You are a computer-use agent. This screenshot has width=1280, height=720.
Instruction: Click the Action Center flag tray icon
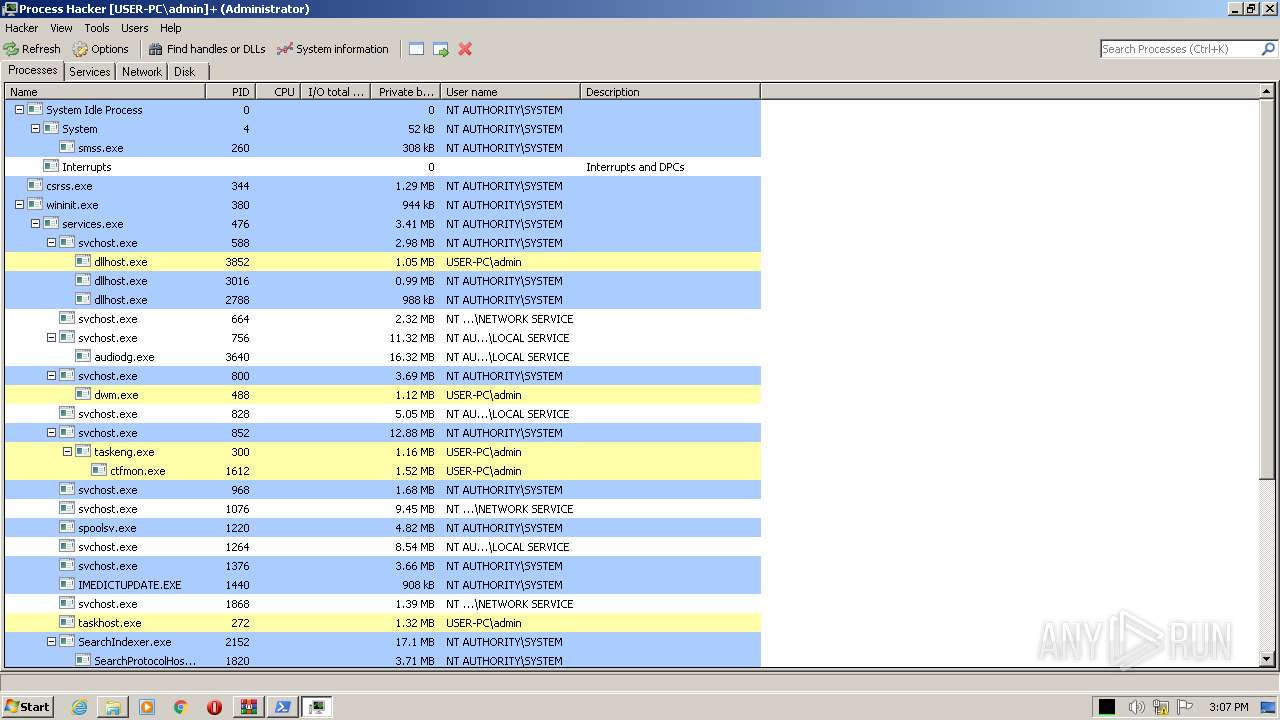point(1186,707)
